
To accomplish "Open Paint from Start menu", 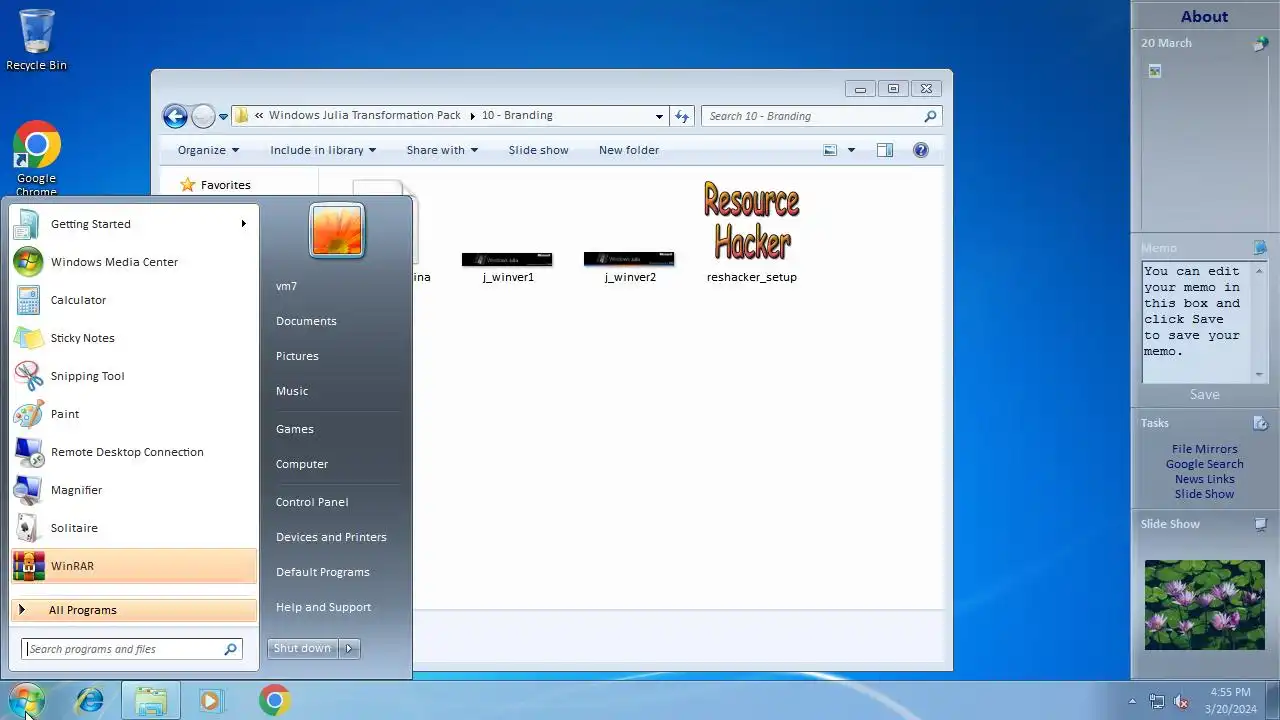I will click(x=133, y=414).
